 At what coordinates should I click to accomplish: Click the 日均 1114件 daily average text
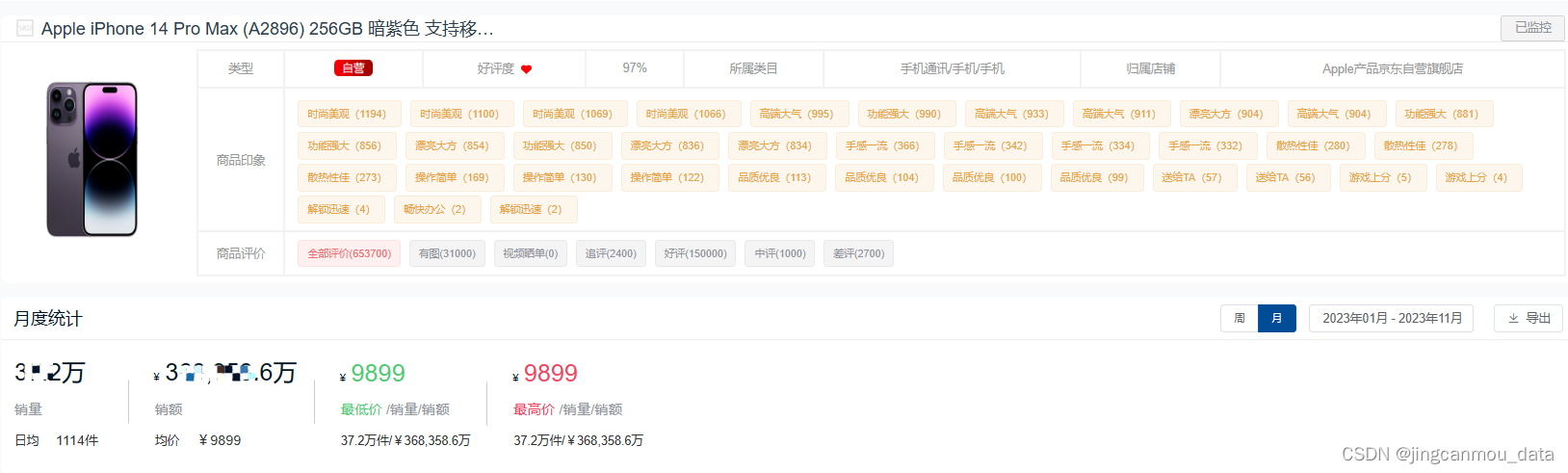57,440
